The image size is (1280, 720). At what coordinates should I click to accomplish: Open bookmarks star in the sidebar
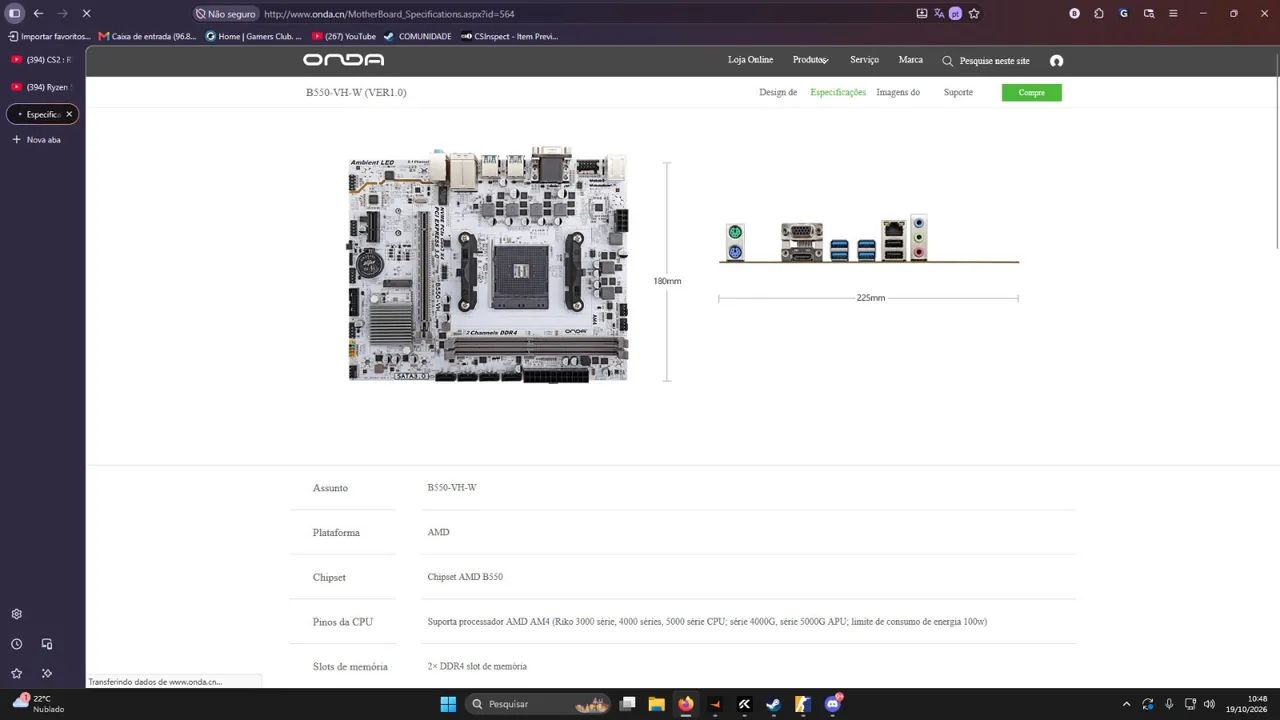pyautogui.click(x=16, y=674)
